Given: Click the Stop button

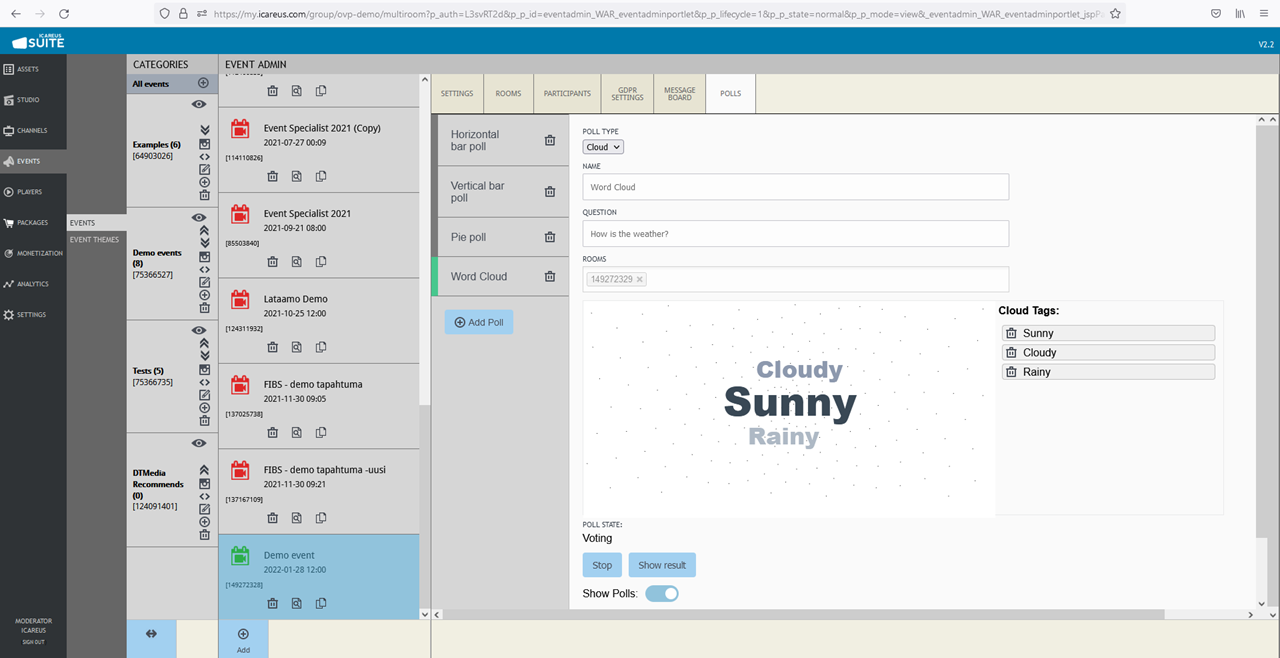Looking at the screenshot, I should (602, 565).
